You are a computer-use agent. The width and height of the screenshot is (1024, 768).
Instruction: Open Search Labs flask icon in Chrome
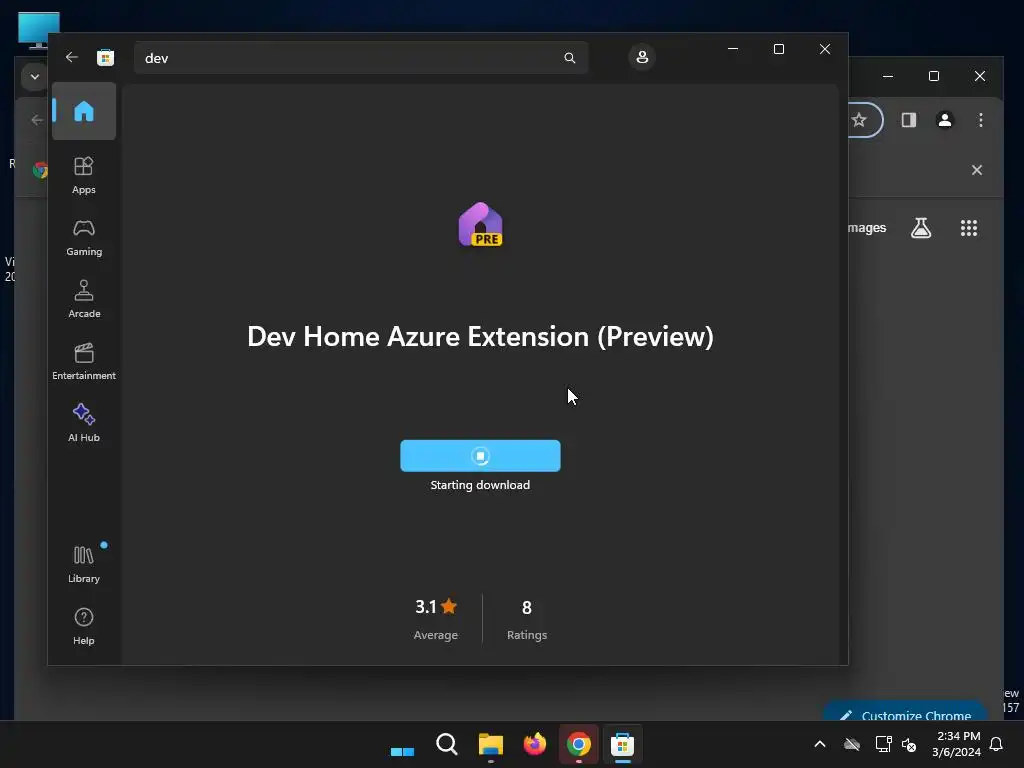921,228
